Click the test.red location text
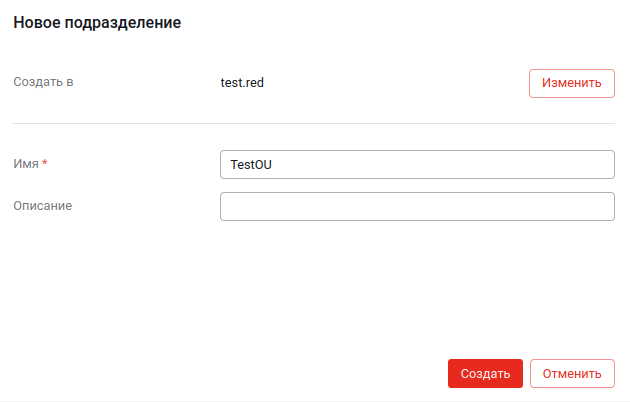The image size is (630, 402). (x=242, y=83)
